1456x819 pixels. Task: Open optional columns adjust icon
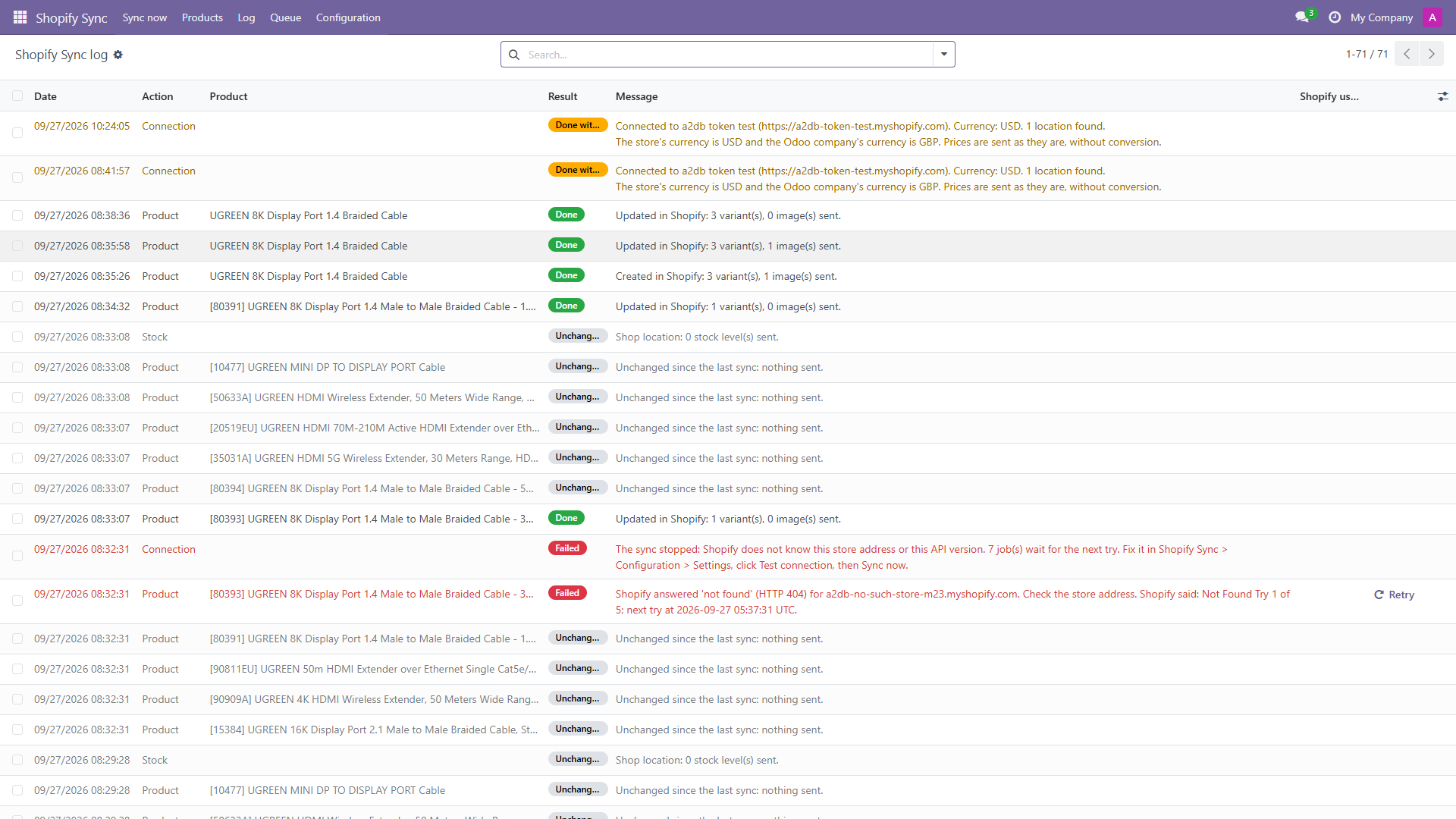1442,96
